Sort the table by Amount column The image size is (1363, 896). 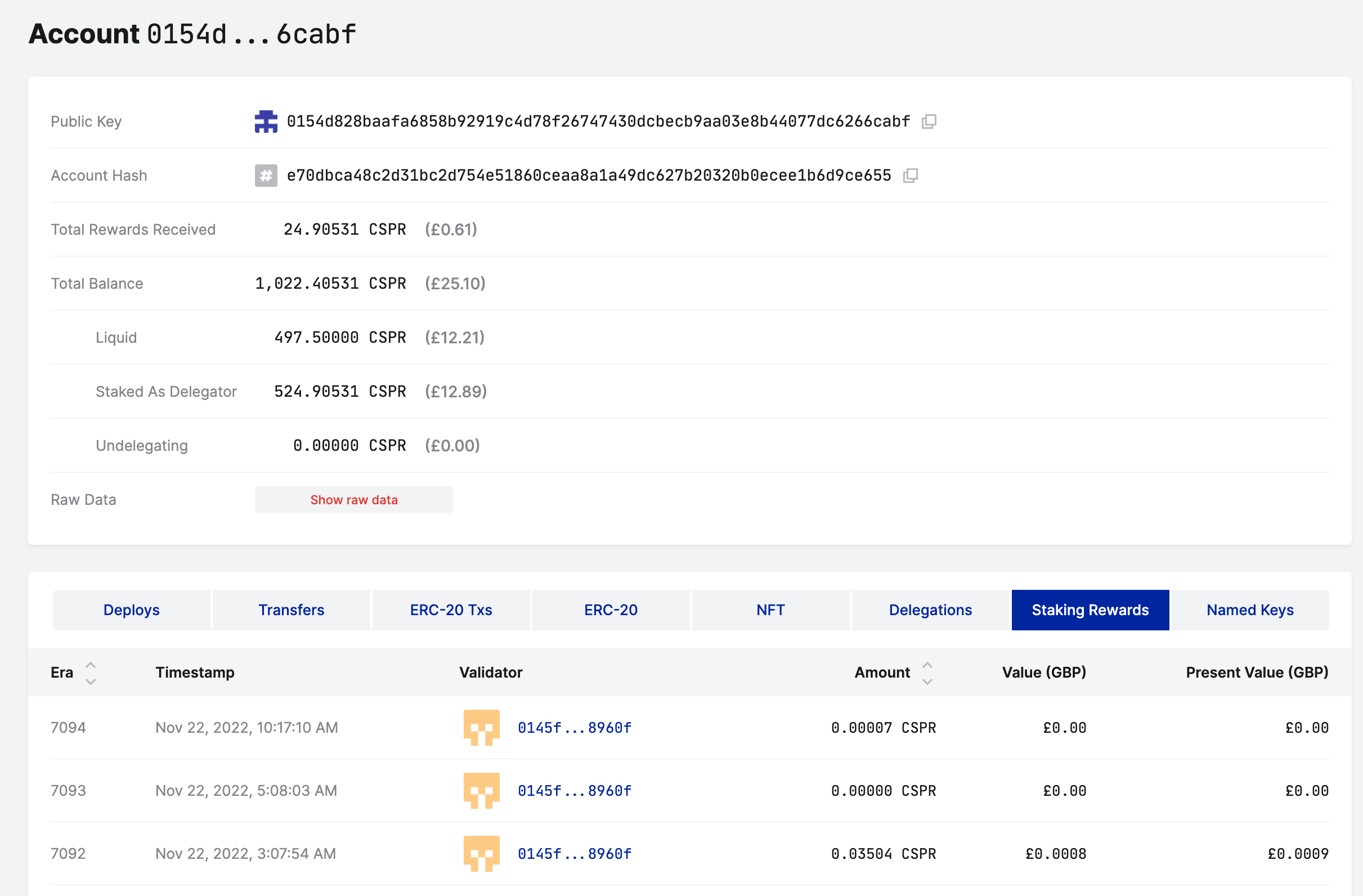pyautogui.click(x=927, y=673)
